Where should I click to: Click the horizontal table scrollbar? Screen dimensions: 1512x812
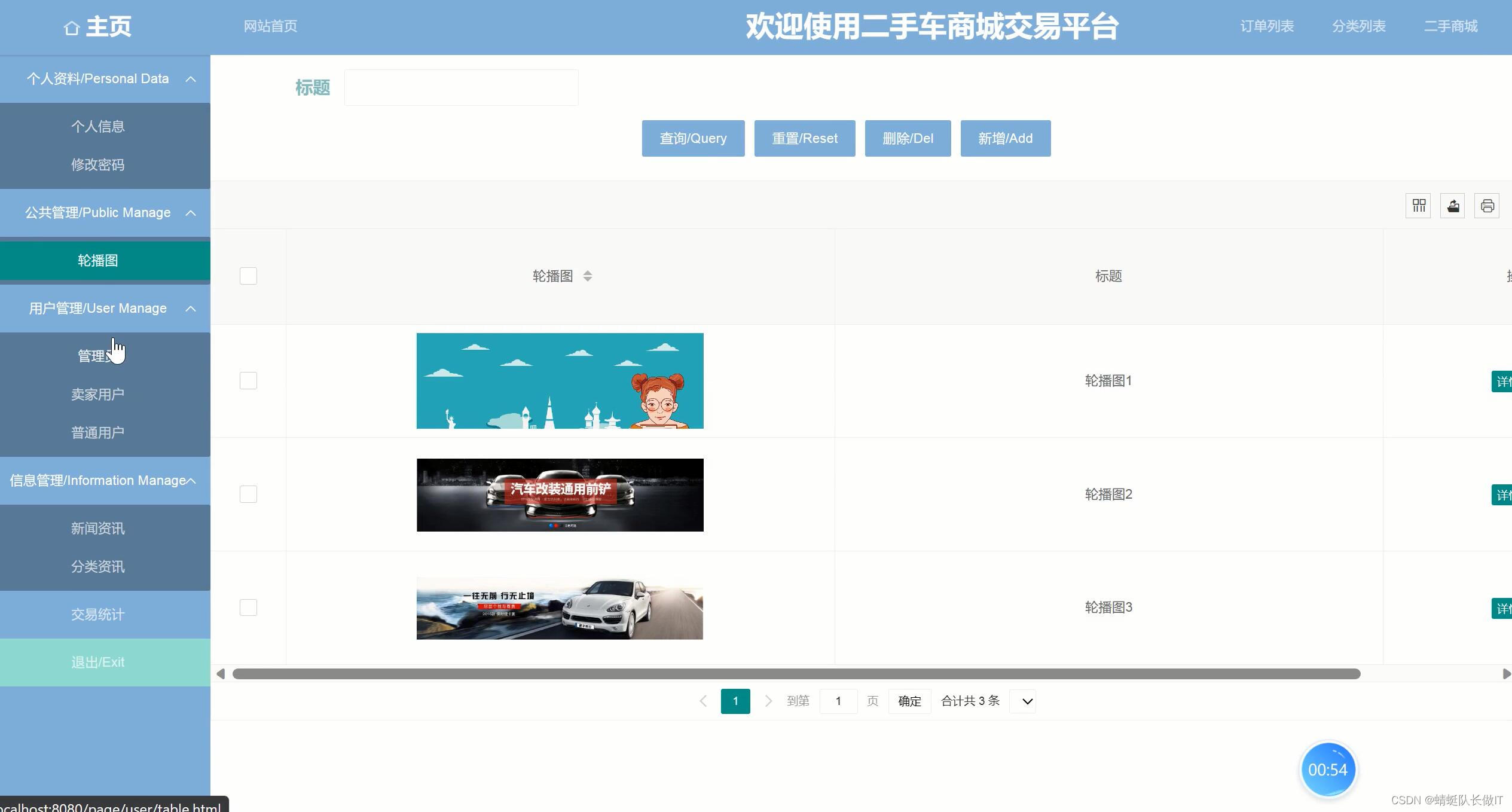tap(796, 674)
